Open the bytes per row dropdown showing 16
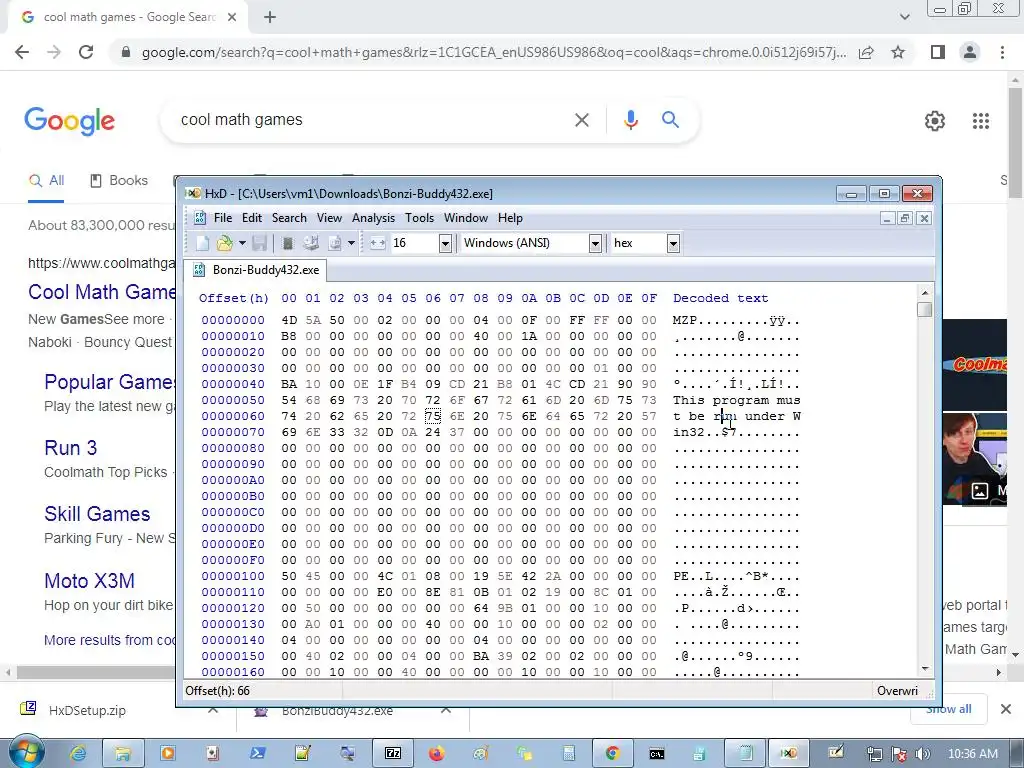This screenshot has height=768, width=1024. point(445,244)
